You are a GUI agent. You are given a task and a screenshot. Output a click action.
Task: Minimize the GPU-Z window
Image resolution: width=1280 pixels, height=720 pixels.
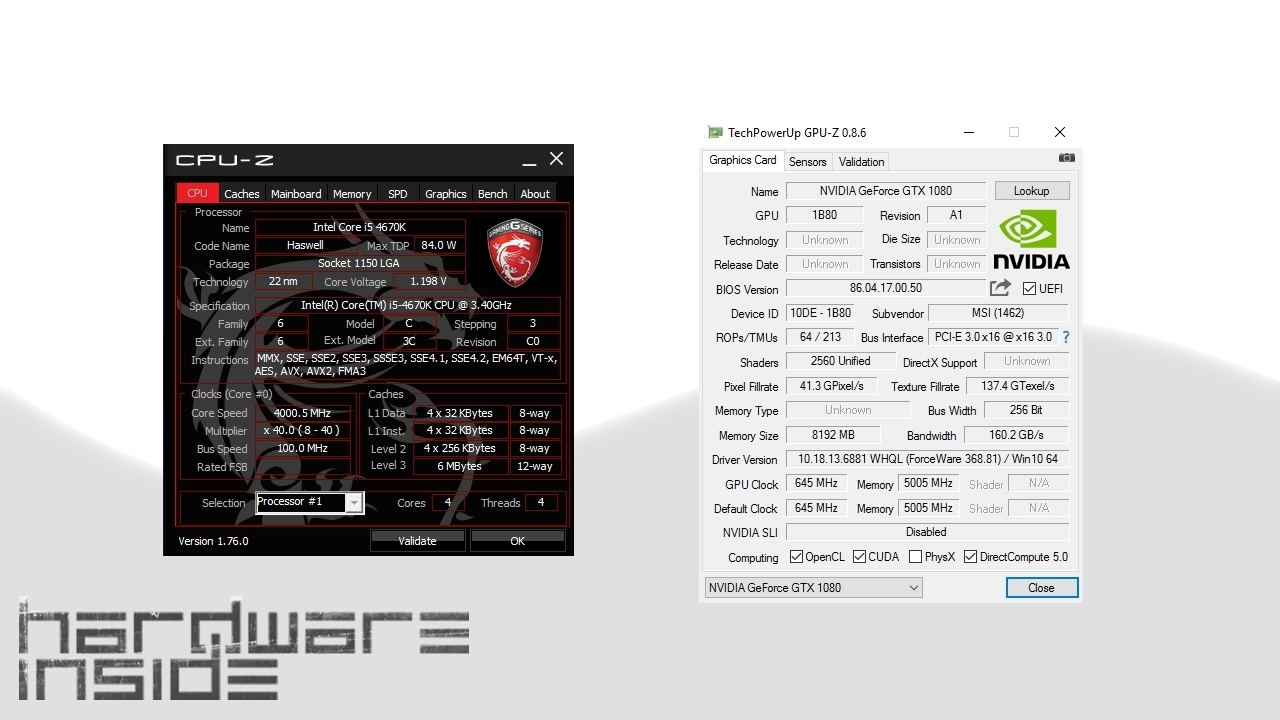pyautogui.click(x=969, y=132)
